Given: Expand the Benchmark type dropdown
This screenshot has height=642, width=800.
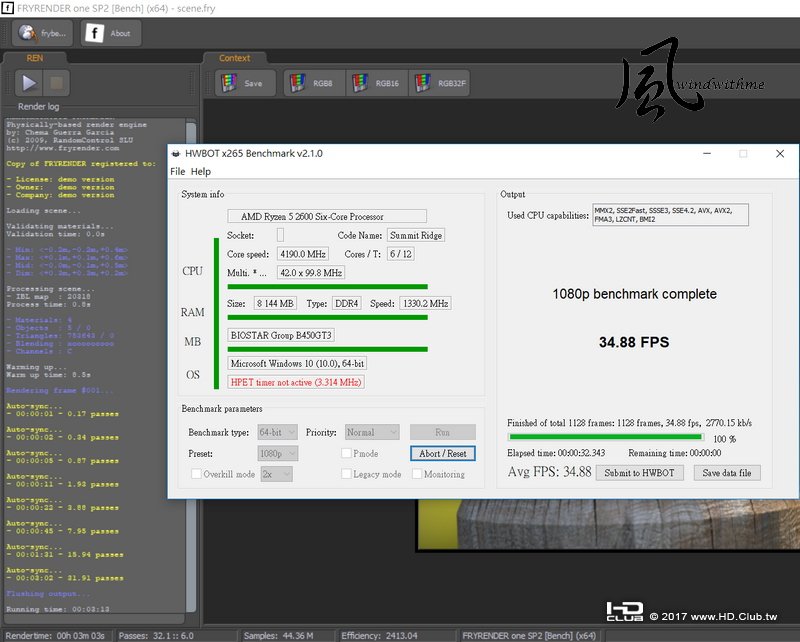Looking at the screenshot, I should [278, 432].
